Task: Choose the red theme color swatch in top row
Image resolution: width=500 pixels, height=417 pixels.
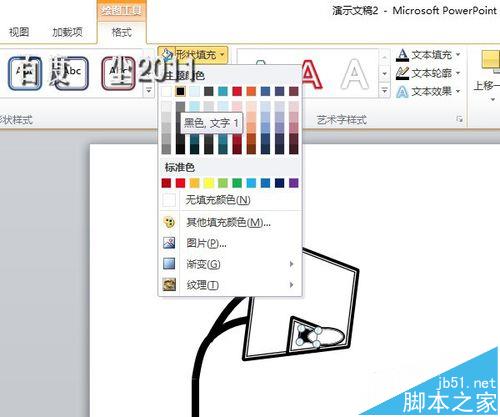Action: click(237, 91)
